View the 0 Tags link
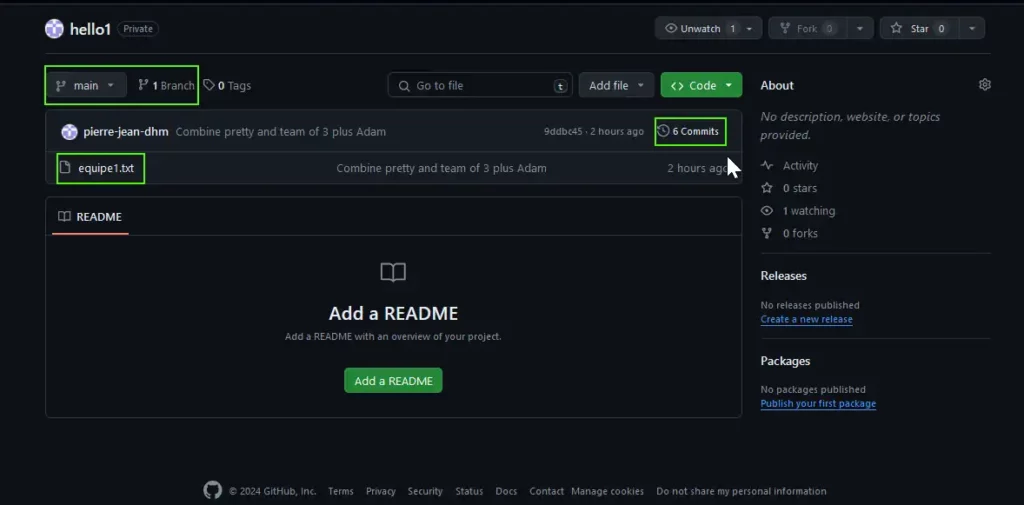This screenshot has width=1024, height=505. click(x=227, y=86)
